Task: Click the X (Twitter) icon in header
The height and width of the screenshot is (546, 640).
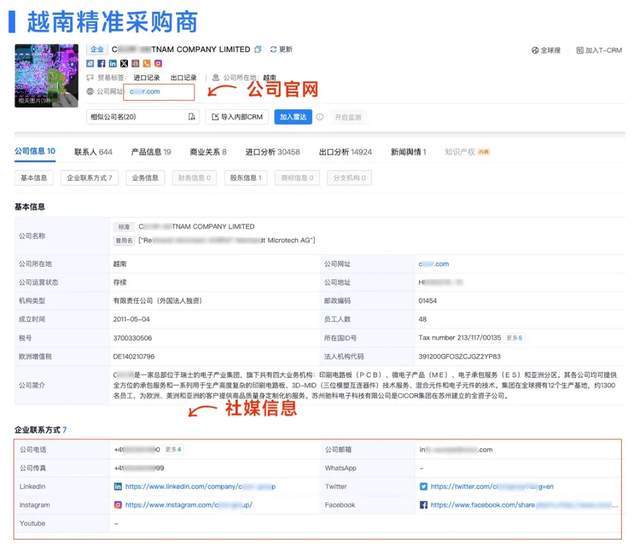Action: click(x=124, y=63)
